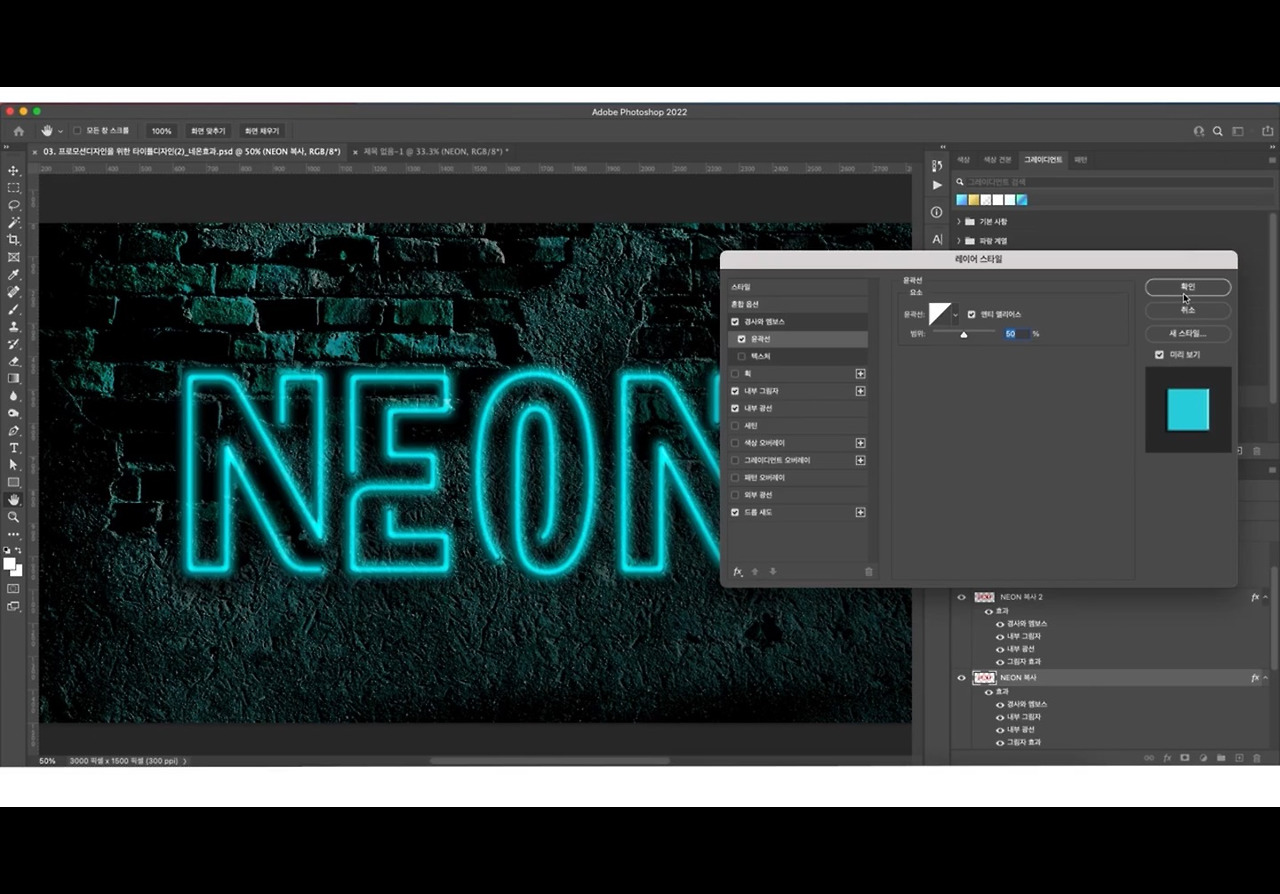Select the Blur tool
This screenshot has width=1280, height=894.
coord(14,396)
